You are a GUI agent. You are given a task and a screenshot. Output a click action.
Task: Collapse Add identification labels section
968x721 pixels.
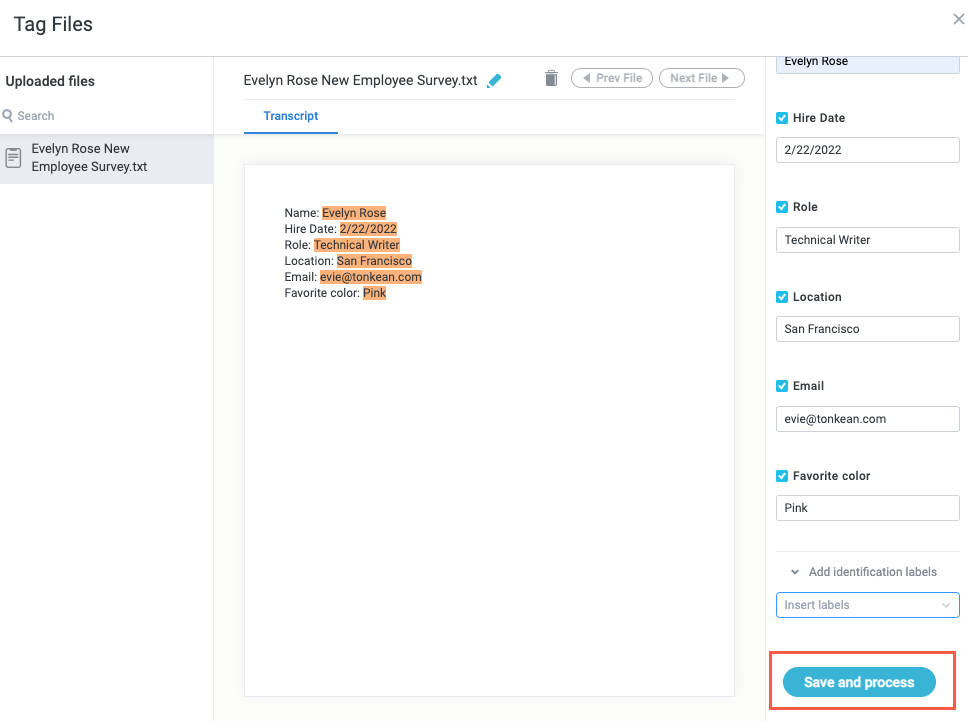pos(795,572)
